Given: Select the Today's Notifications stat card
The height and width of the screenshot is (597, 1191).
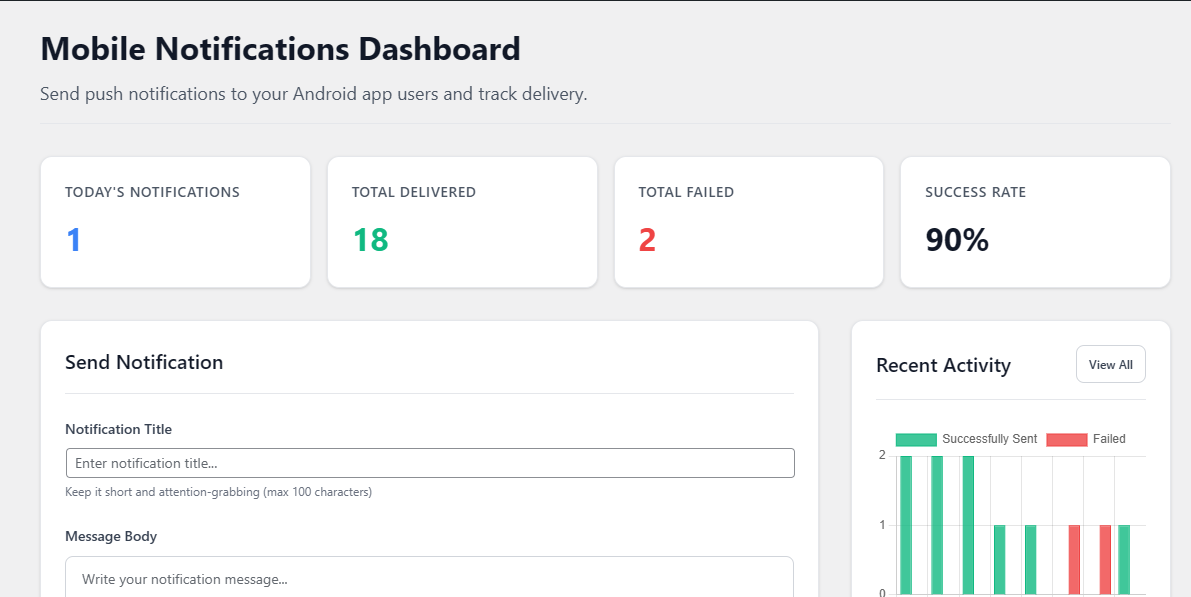Looking at the screenshot, I should click(x=175, y=223).
